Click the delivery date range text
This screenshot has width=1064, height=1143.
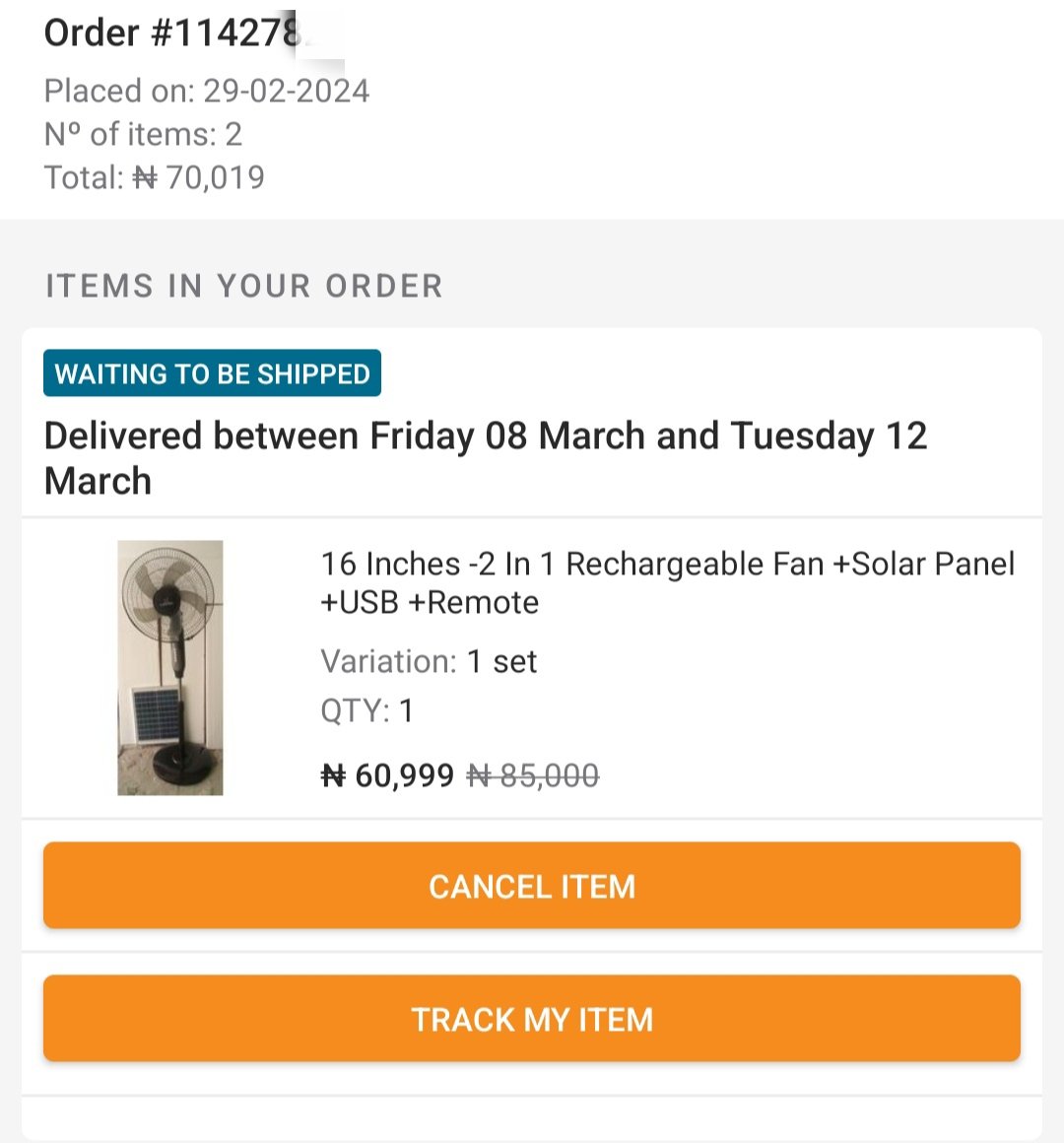pyautogui.click(x=486, y=458)
